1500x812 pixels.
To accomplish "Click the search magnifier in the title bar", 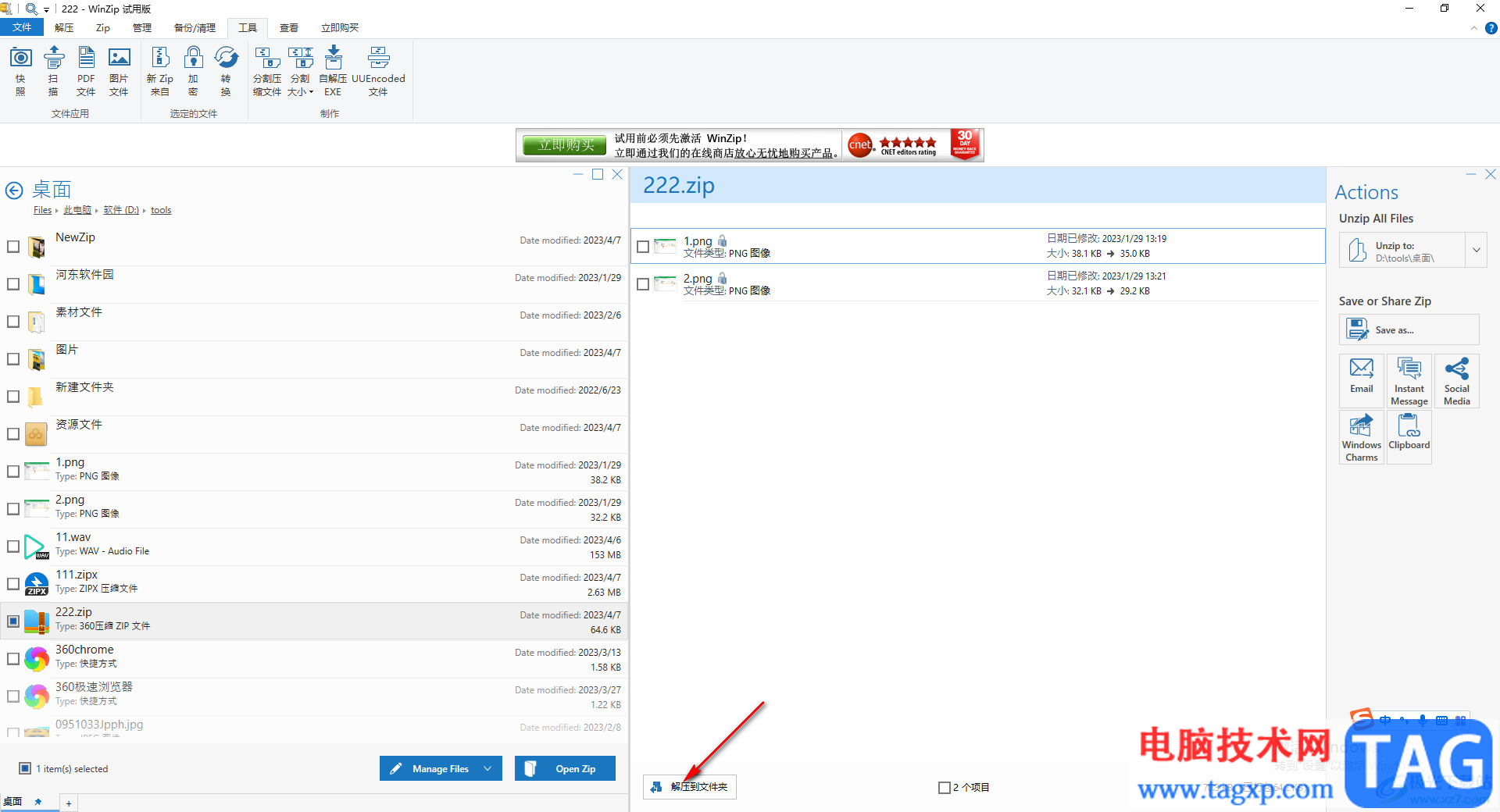I will click(x=31, y=9).
